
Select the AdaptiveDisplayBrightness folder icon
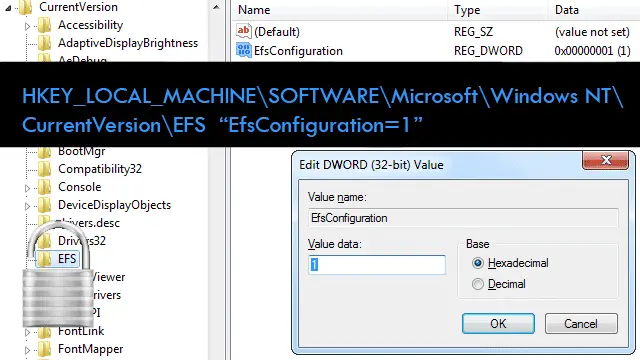(44, 43)
